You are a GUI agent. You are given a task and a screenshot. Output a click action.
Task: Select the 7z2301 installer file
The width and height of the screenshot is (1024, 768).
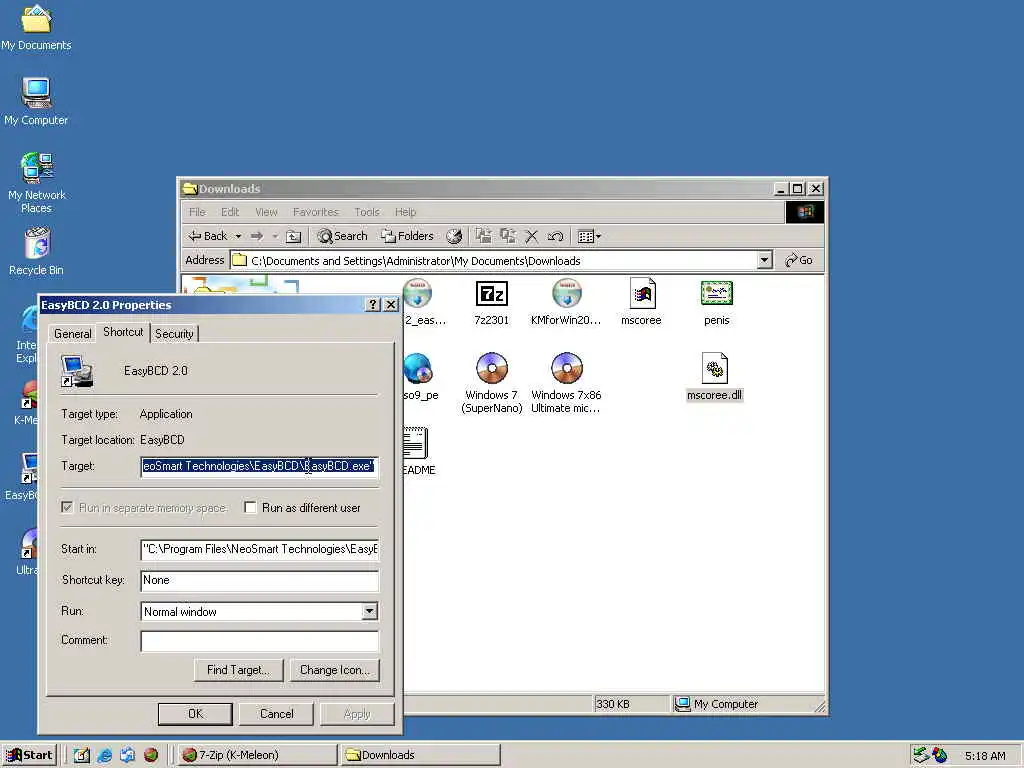pyautogui.click(x=491, y=303)
